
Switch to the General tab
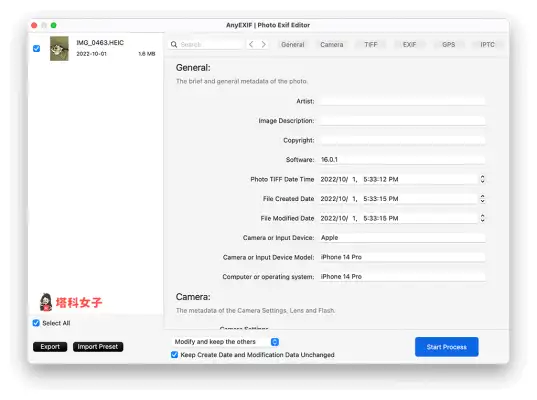click(x=292, y=45)
